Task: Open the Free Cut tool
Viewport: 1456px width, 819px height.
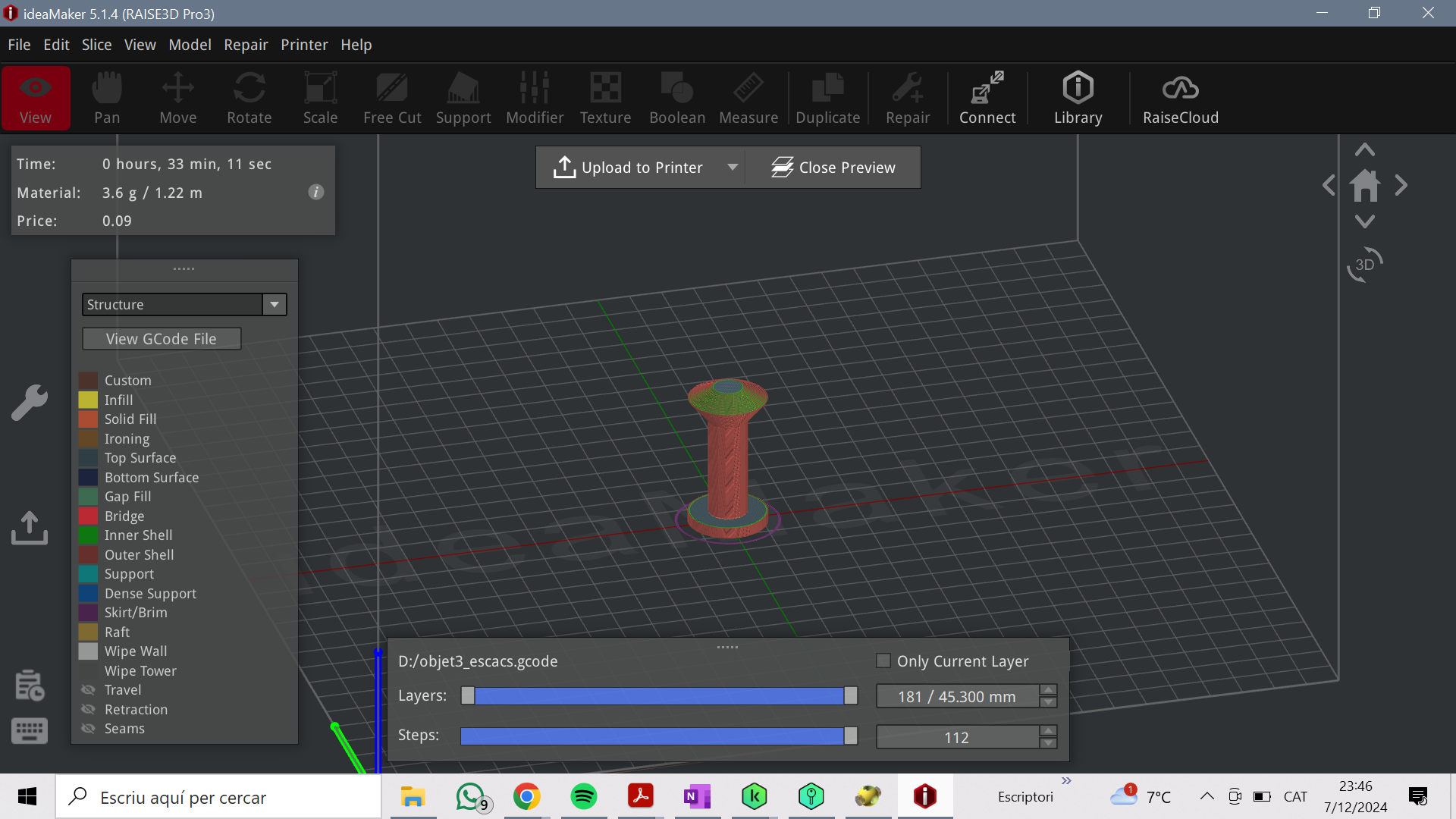Action: click(x=392, y=99)
